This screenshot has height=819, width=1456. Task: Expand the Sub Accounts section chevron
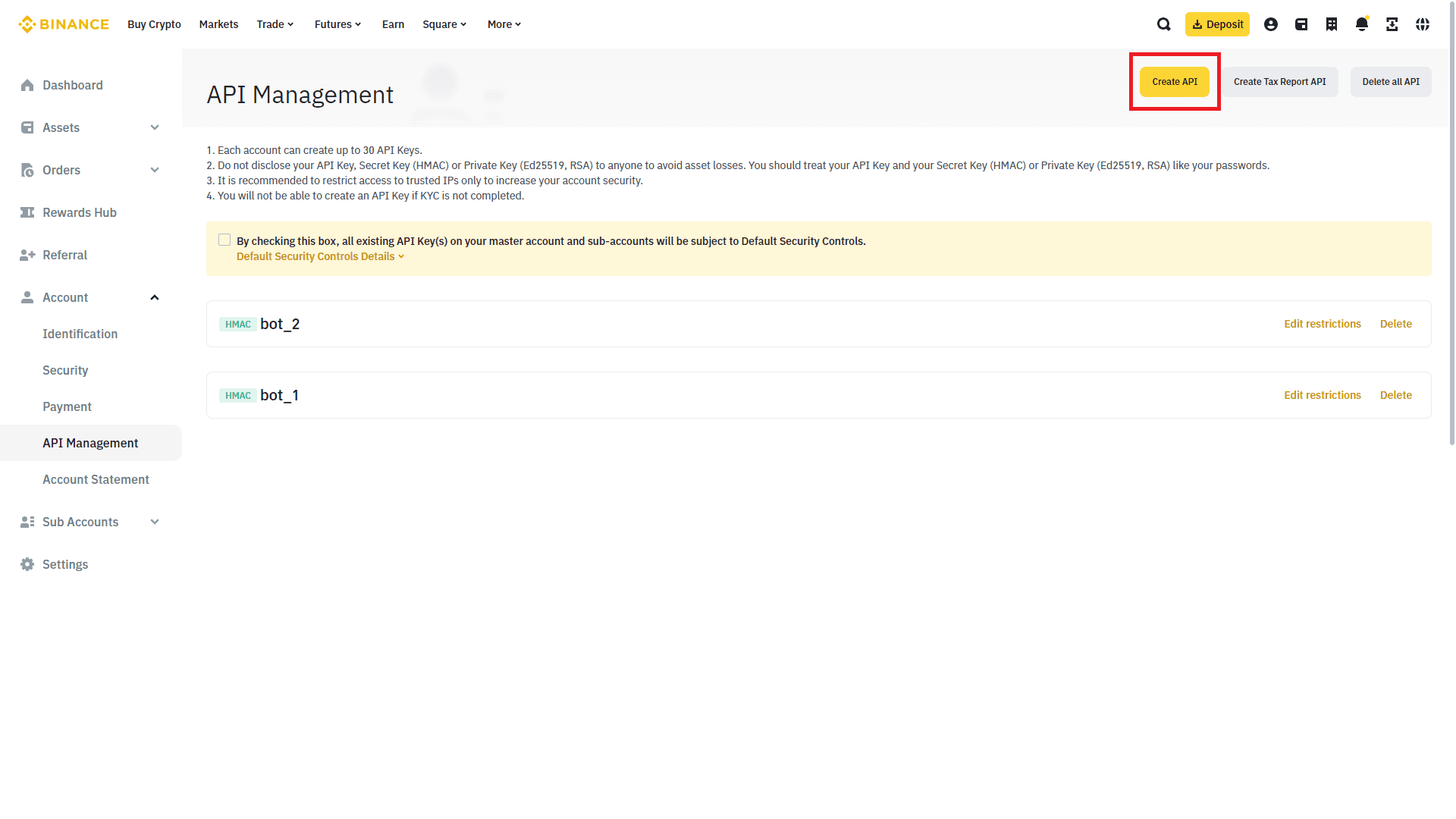155,522
